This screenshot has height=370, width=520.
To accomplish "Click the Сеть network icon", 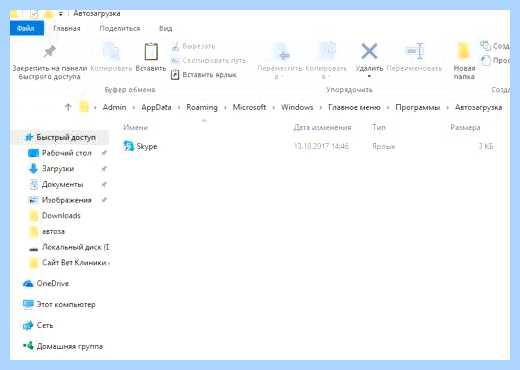I will pyautogui.click(x=28, y=325).
